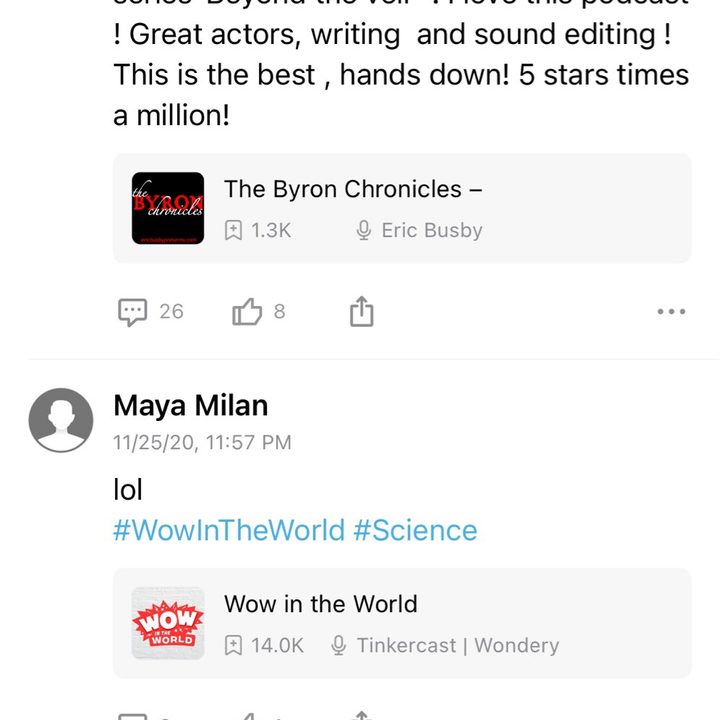Screen dimensions: 720x720
Task: Open The Byron Chronicles podcast title
Action: click(x=353, y=189)
